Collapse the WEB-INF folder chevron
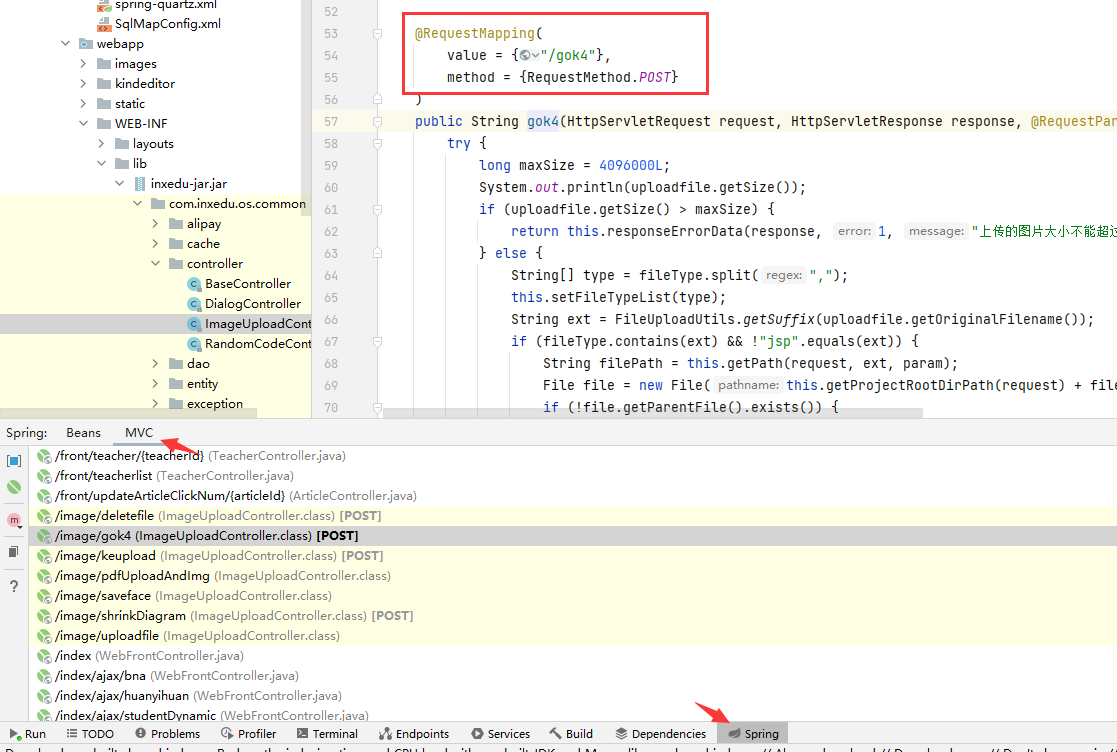The image size is (1117, 752). coord(83,124)
